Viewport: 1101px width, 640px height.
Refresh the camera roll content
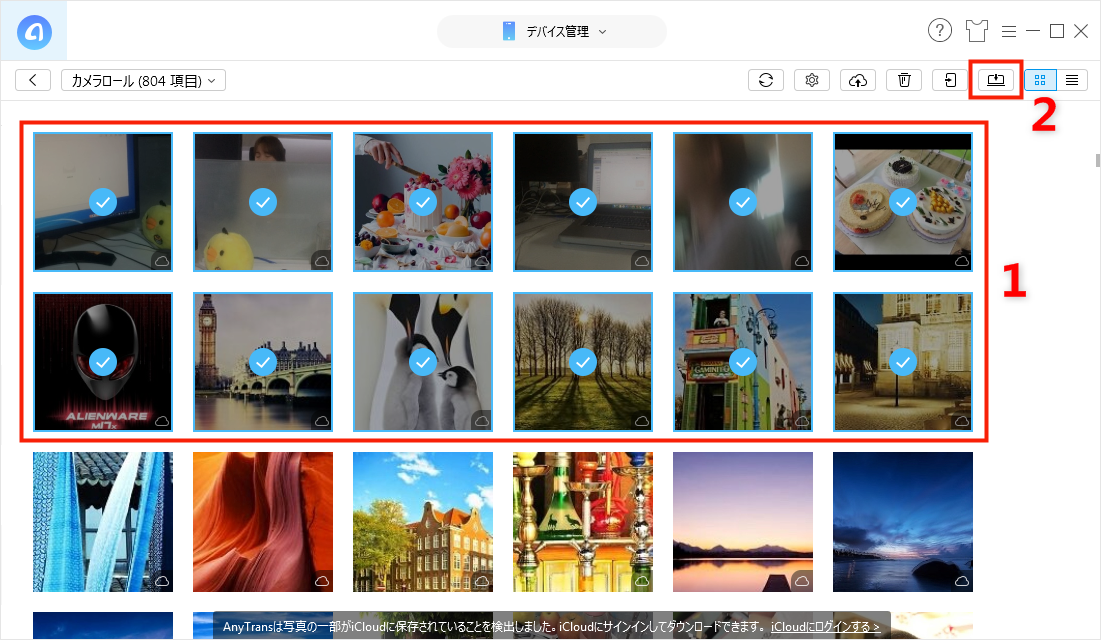pos(766,80)
